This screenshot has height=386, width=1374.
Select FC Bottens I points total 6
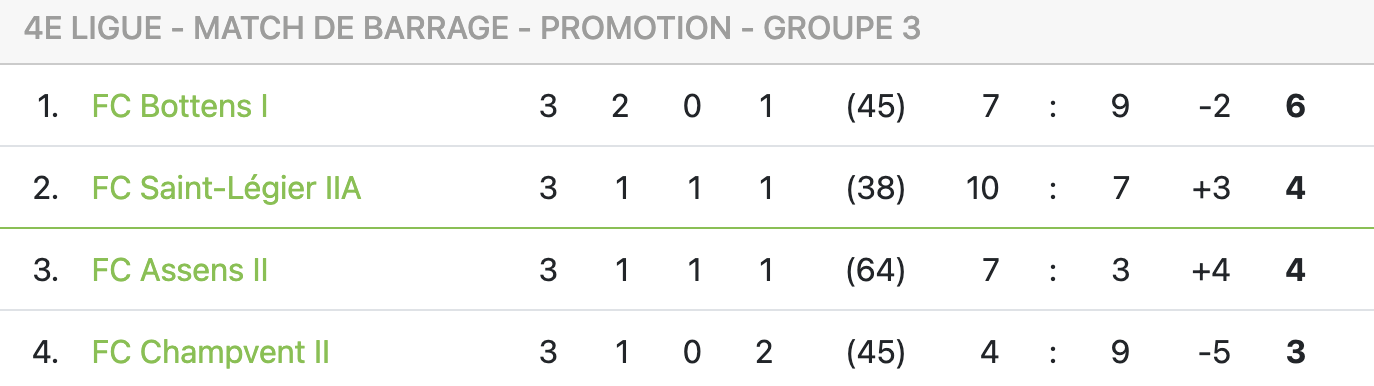[1296, 106]
